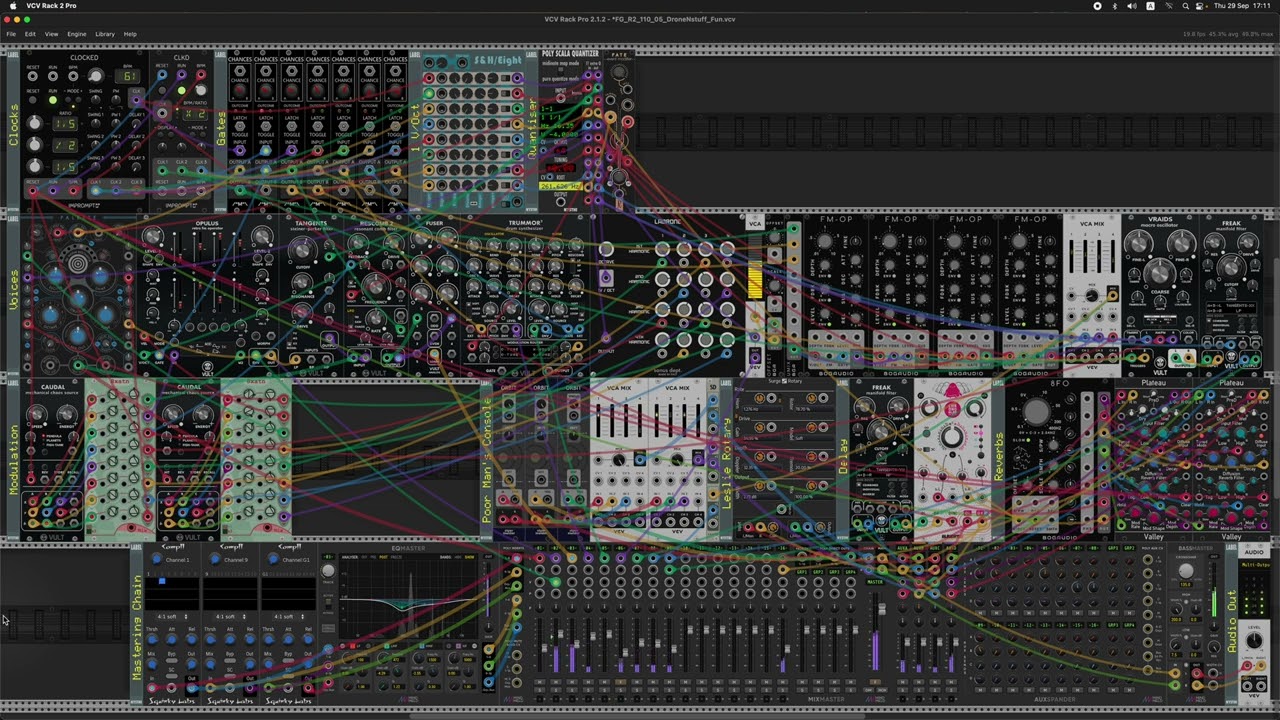
Task: Click the BPM knob on CLOCKED
Action: 95,76
